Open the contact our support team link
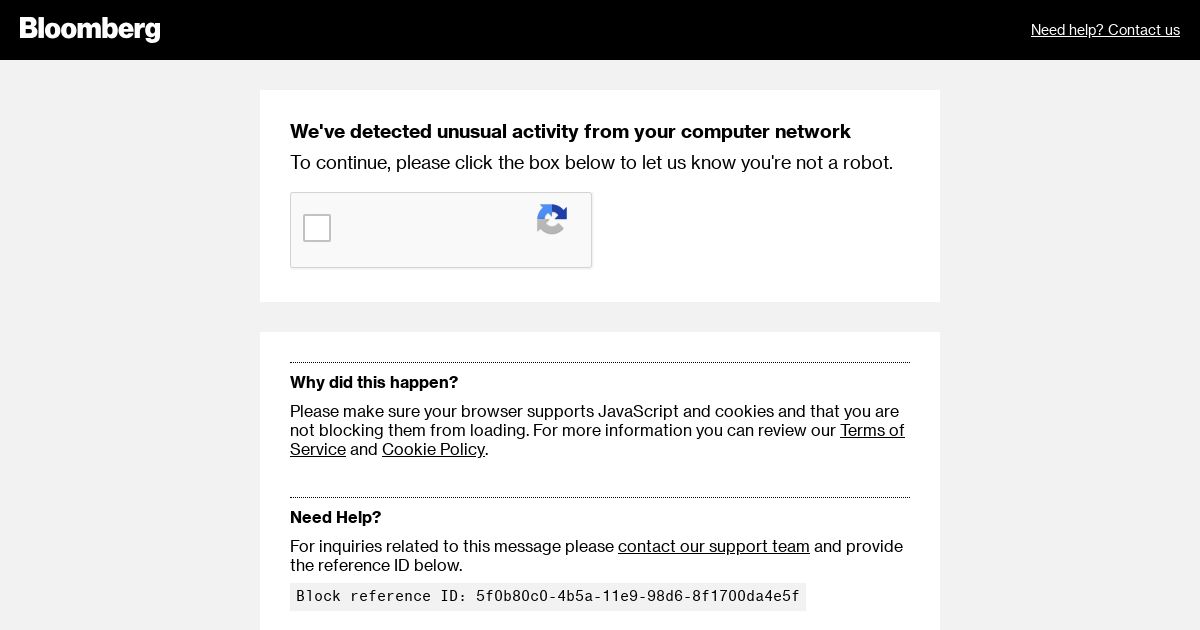The height and width of the screenshot is (630, 1200). pos(713,547)
